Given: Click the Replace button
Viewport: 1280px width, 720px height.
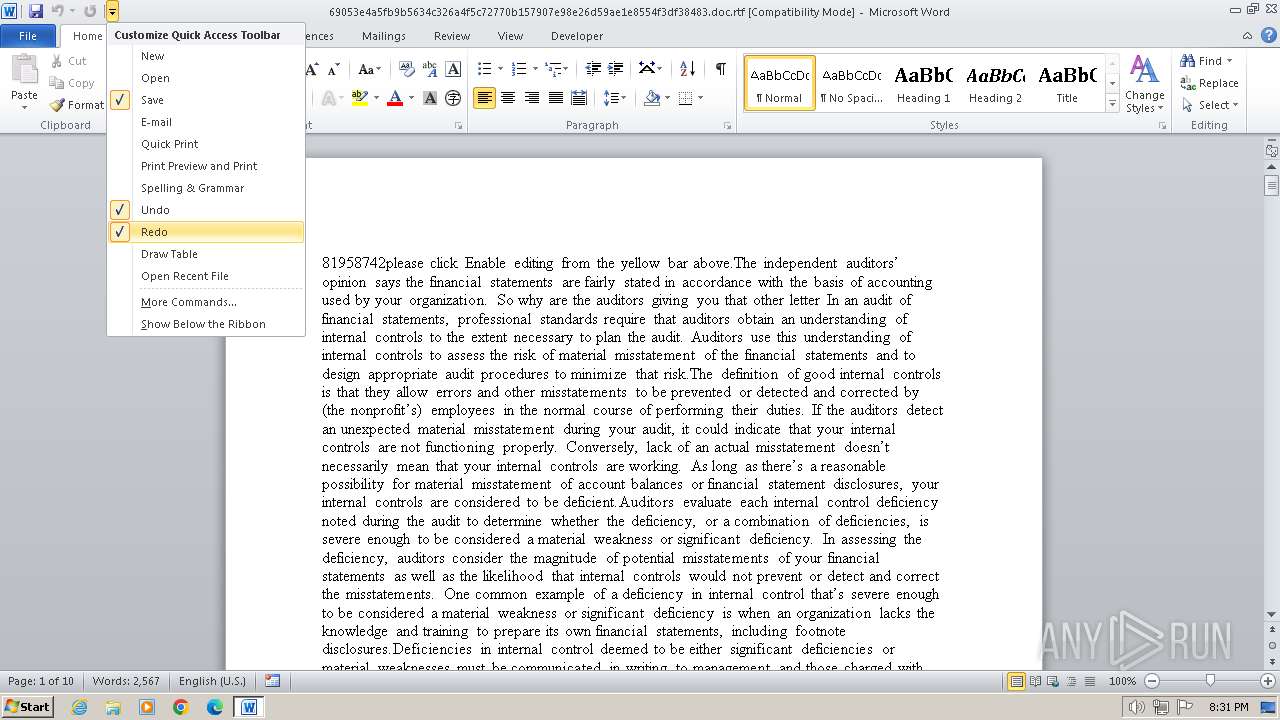Looking at the screenshot, I should (1210, 83).
